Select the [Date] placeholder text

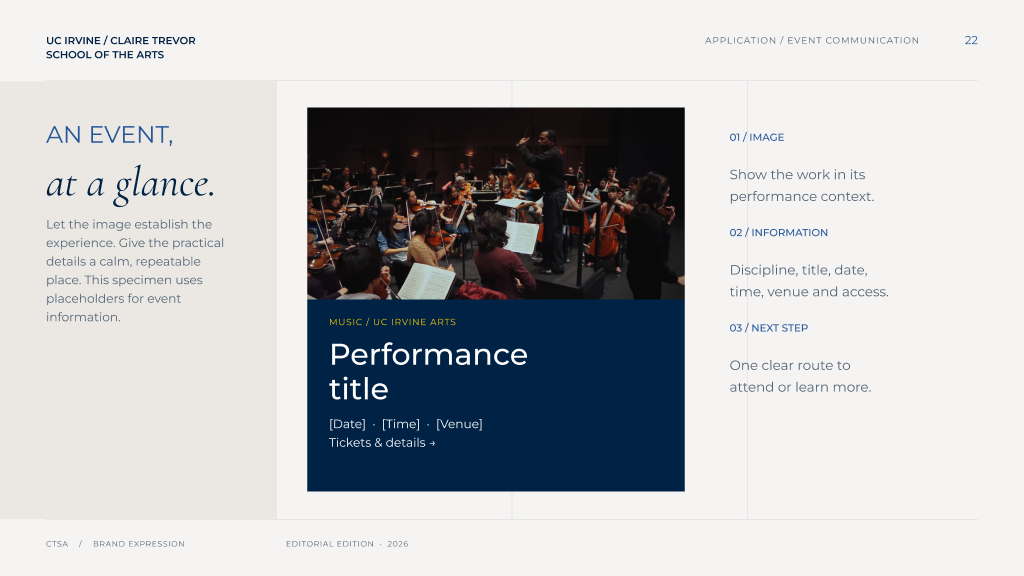pos(347,424)
